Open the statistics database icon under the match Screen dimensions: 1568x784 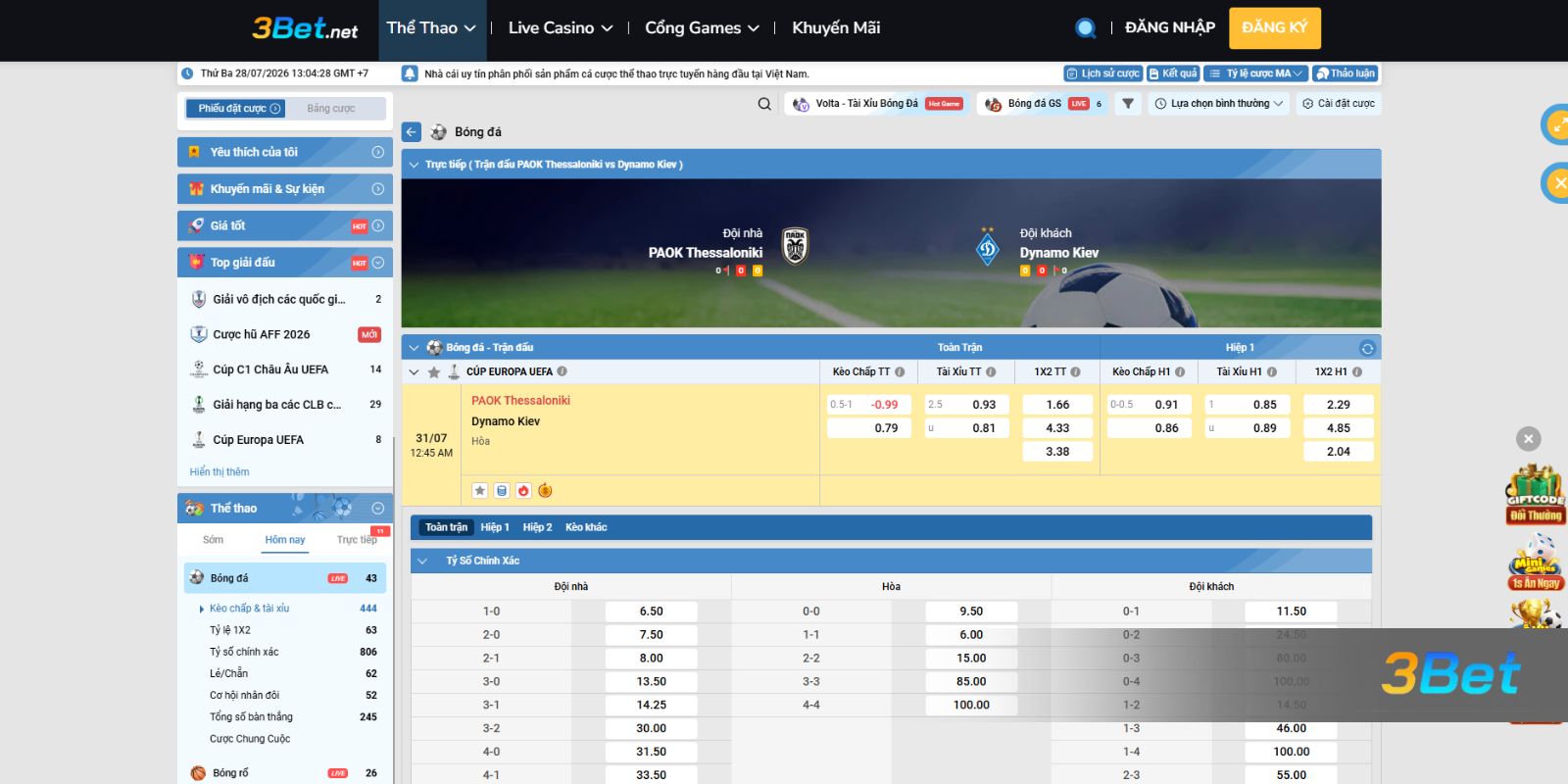pyautogui.click(x=502, y=491)
